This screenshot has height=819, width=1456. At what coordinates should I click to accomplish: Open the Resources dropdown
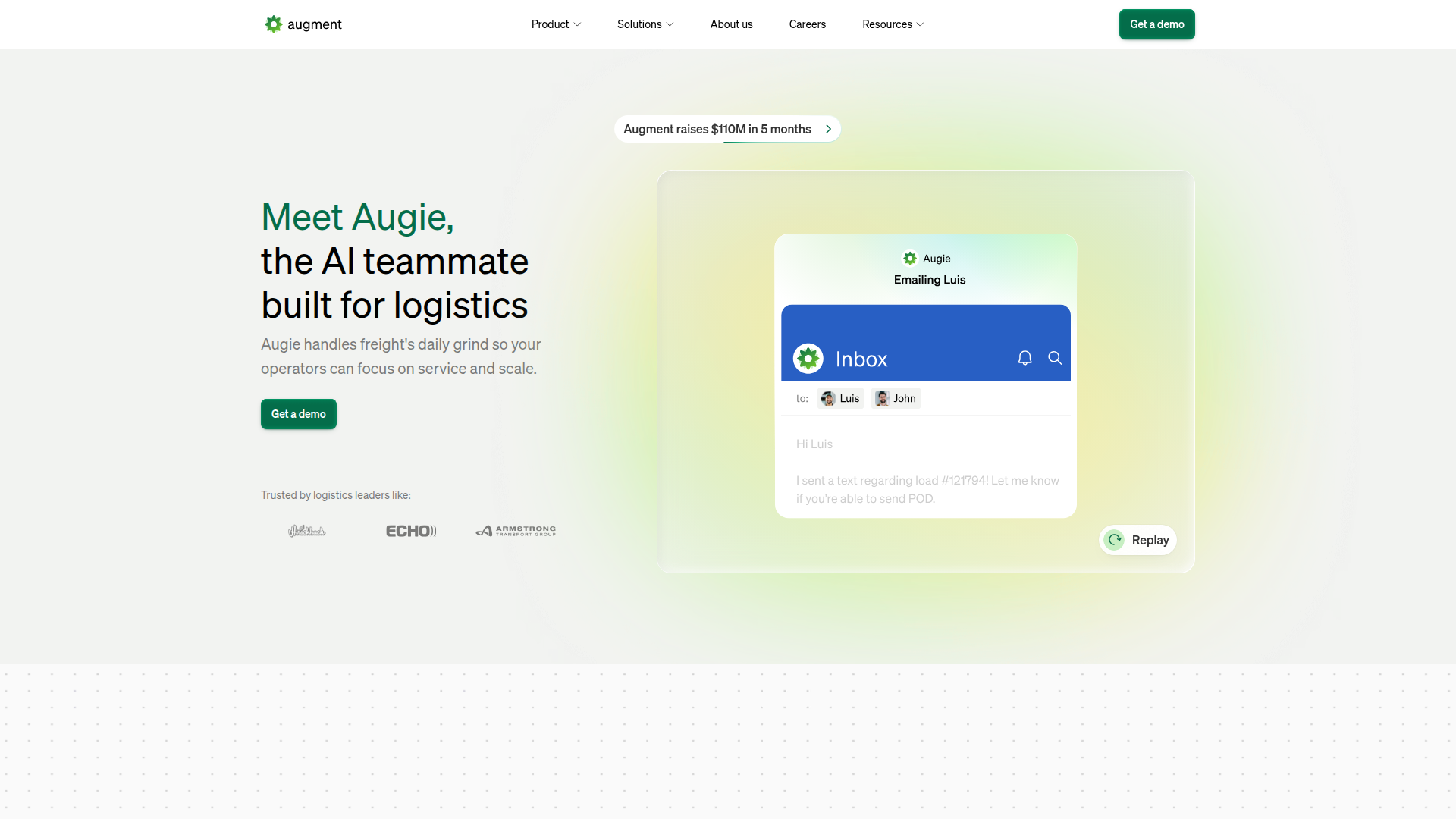point(893,24)
